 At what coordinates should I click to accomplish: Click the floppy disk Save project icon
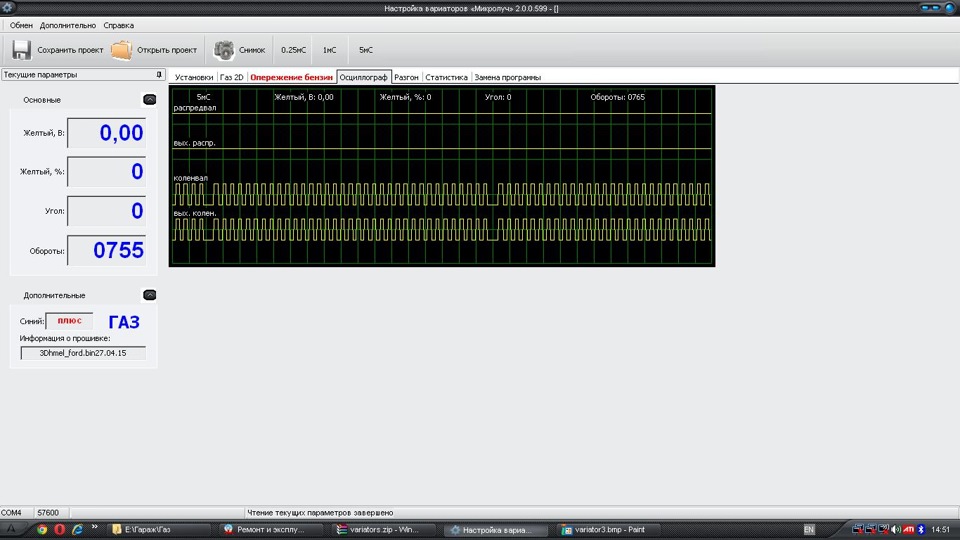coord(21,50)
